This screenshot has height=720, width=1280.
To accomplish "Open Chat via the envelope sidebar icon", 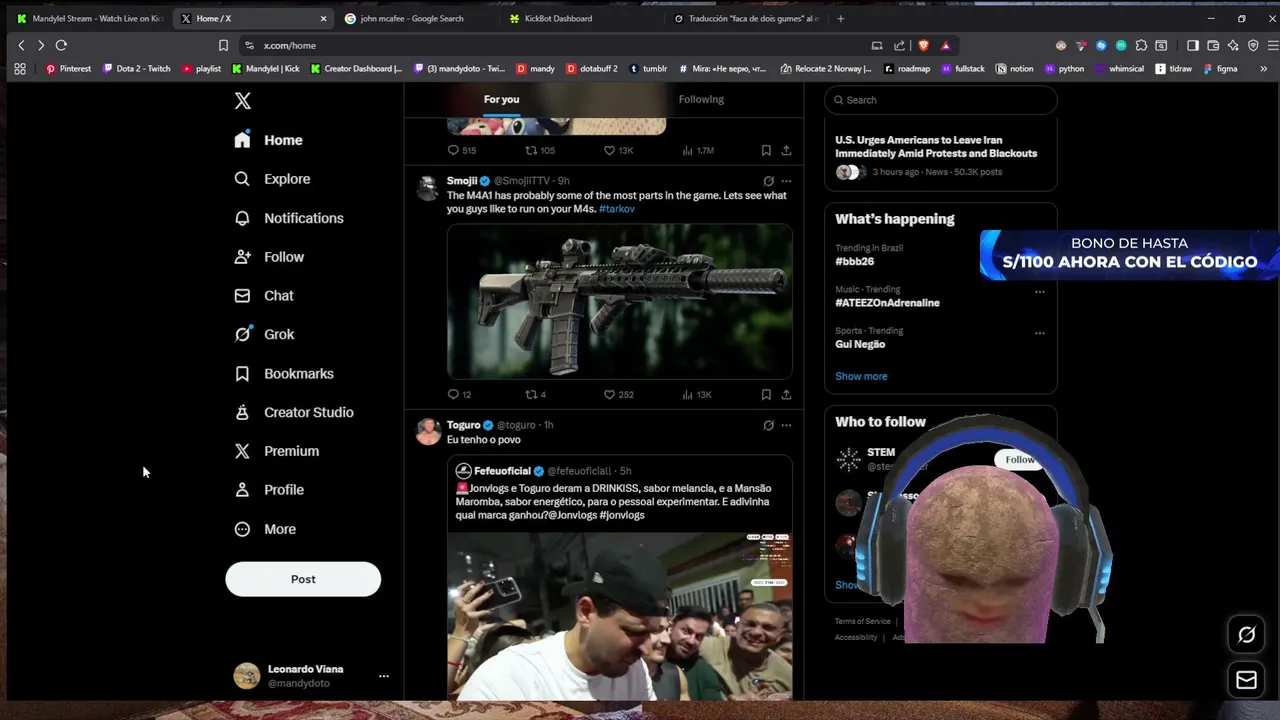I will [242, 296].
